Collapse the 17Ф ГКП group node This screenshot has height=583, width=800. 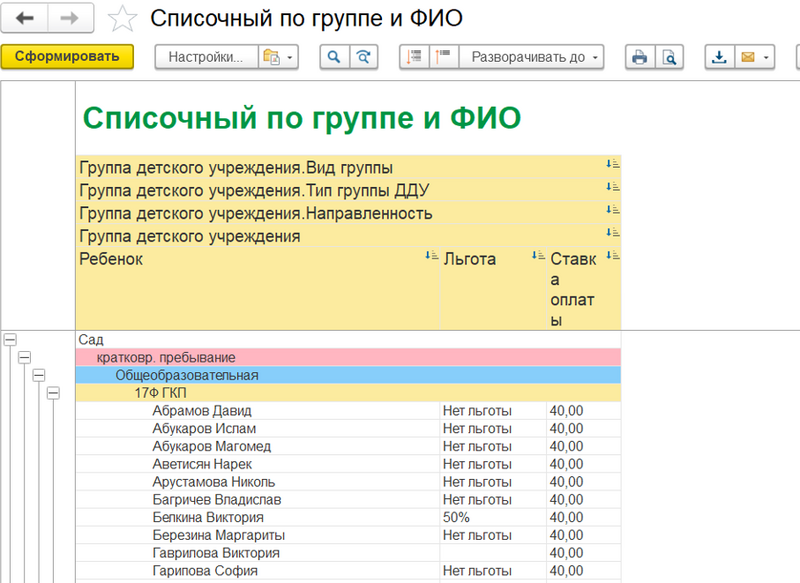pyautogui.click(x=53, y=391)
